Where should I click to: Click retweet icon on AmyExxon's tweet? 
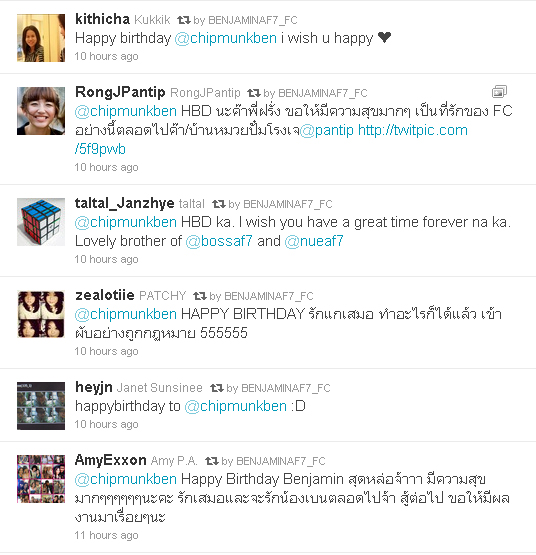click(x=212, y=461)
